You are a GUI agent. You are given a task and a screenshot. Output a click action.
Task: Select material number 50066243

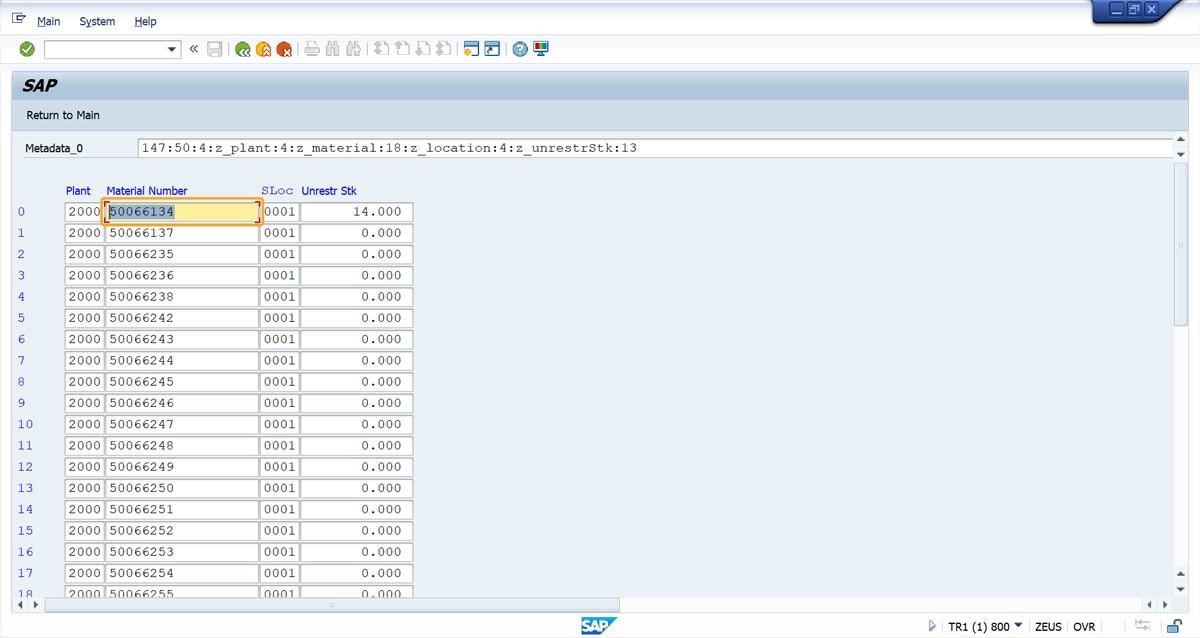tap(182, 339)
